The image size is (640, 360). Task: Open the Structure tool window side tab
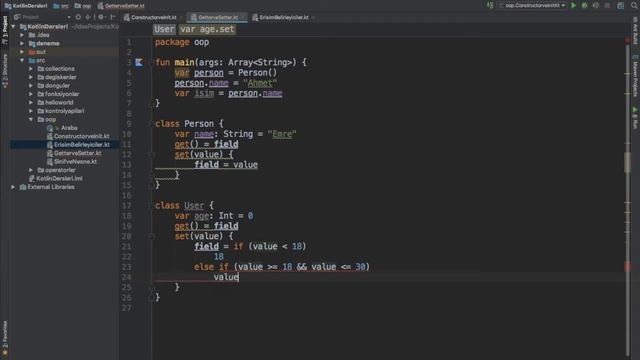[x=5, y=71]
